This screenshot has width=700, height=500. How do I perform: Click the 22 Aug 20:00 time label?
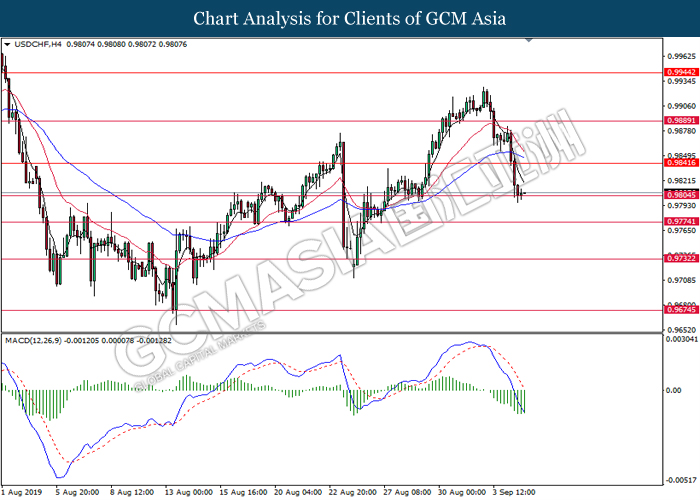(x=353, y=492)
